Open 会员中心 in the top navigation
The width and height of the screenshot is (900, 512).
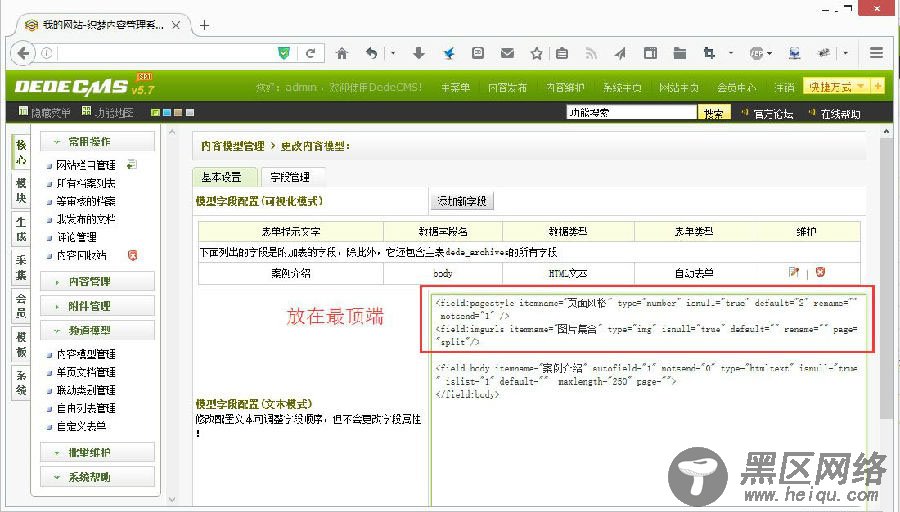[736, 87]
